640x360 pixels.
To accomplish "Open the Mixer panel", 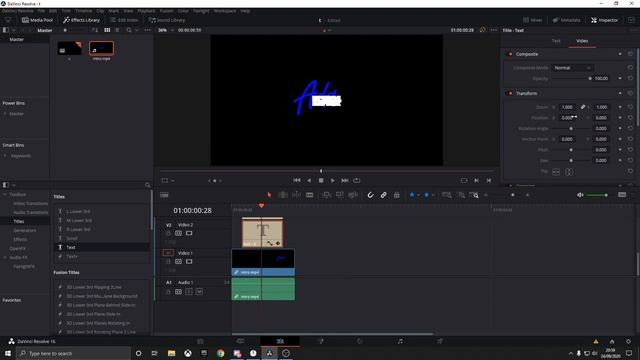I will click(533, 20).
